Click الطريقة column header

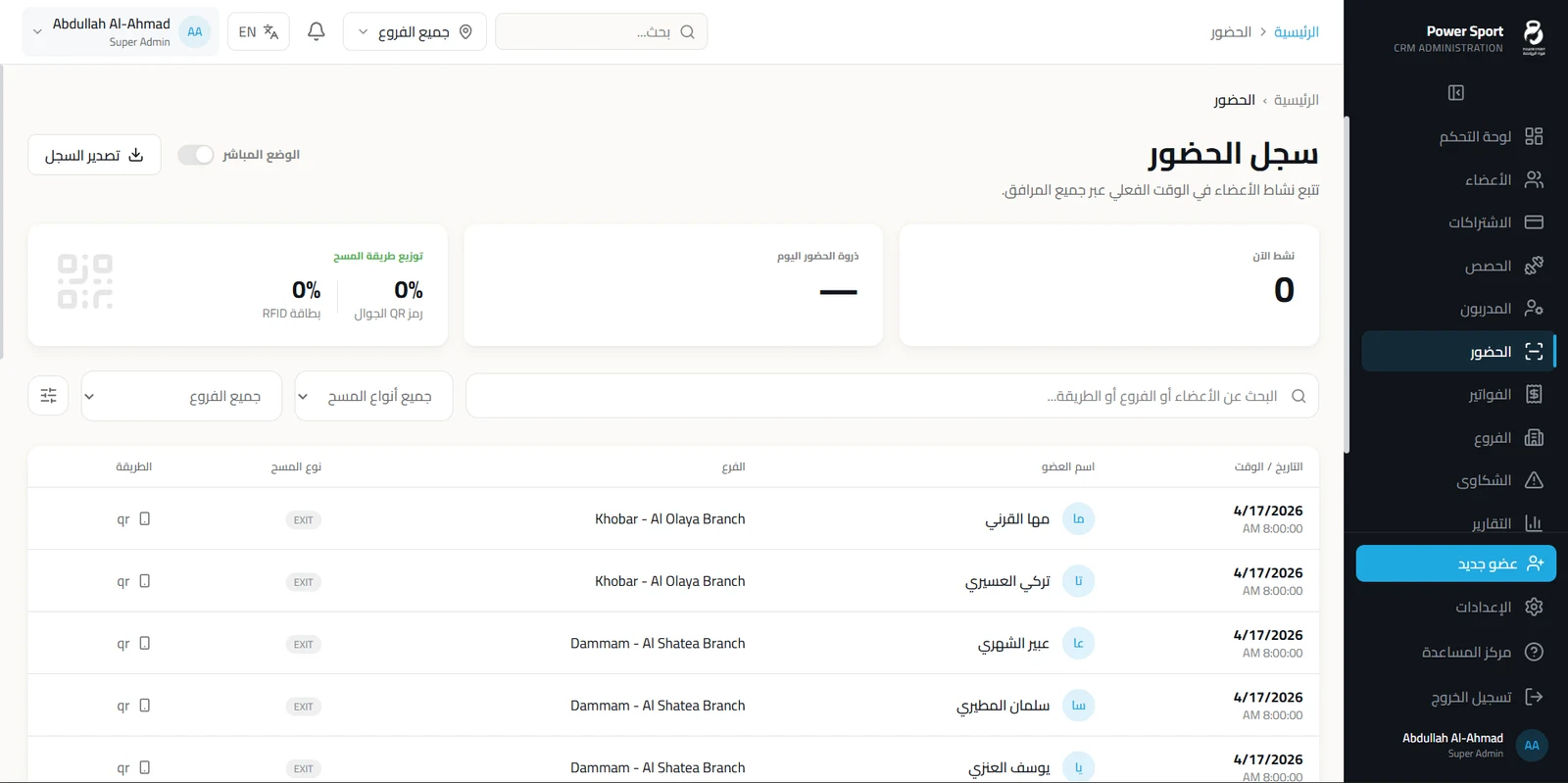tap(133, 466)
